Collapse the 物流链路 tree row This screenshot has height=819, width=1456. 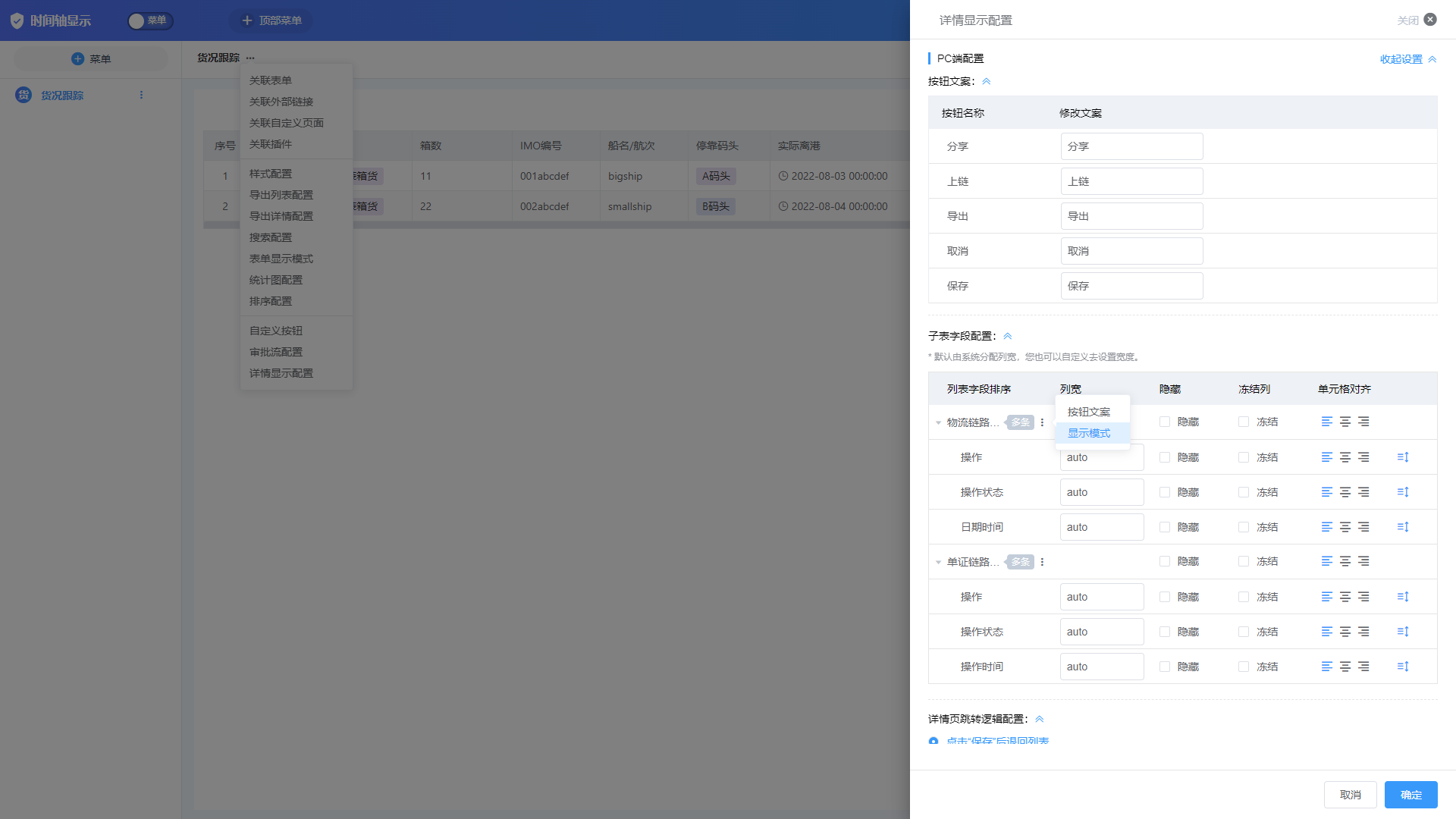click(x=938, y=422)
